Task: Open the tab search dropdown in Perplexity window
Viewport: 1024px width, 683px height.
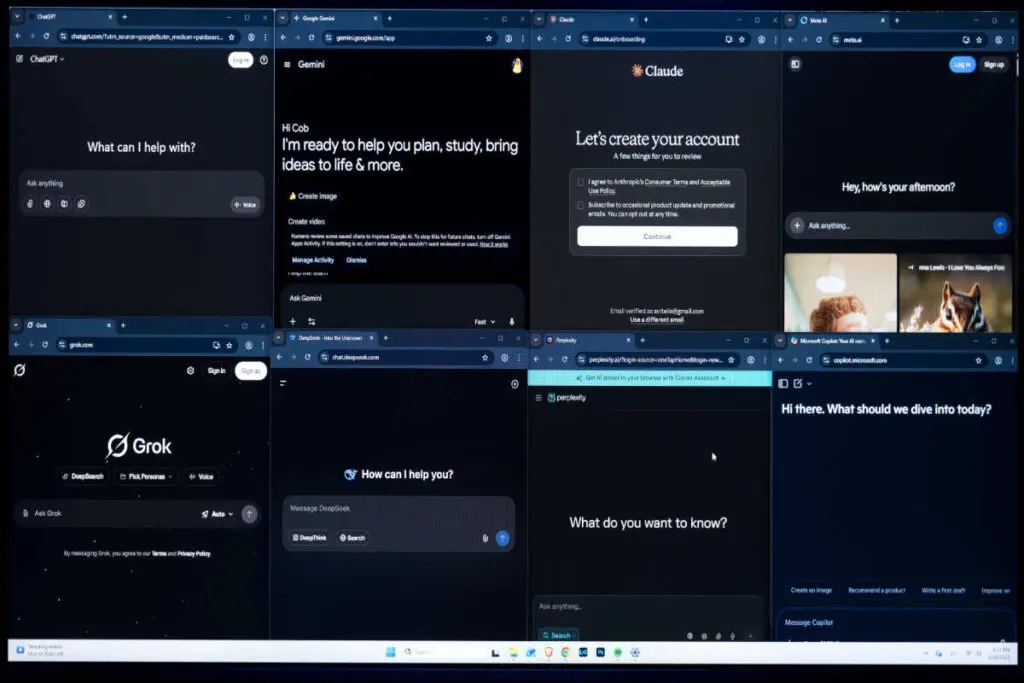Action: pyautogui.click(x=536, y=340)
